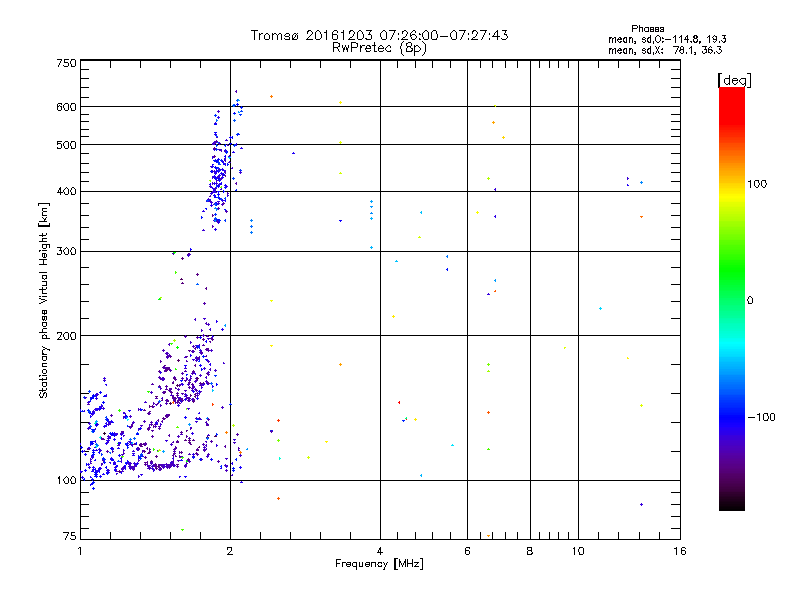This screenshot has width=800, height=600.
Task: Click the 'mean, sd,O:-114.8, 19.3' statistics line
Action: (667, 39)
